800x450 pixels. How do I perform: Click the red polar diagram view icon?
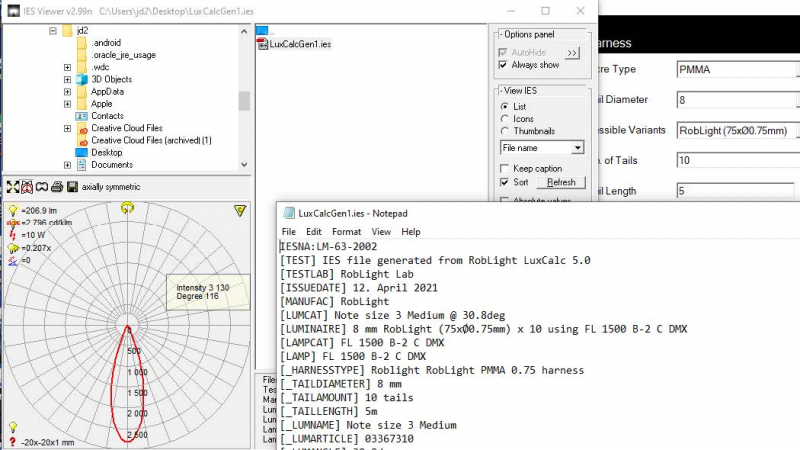point(27,187)
